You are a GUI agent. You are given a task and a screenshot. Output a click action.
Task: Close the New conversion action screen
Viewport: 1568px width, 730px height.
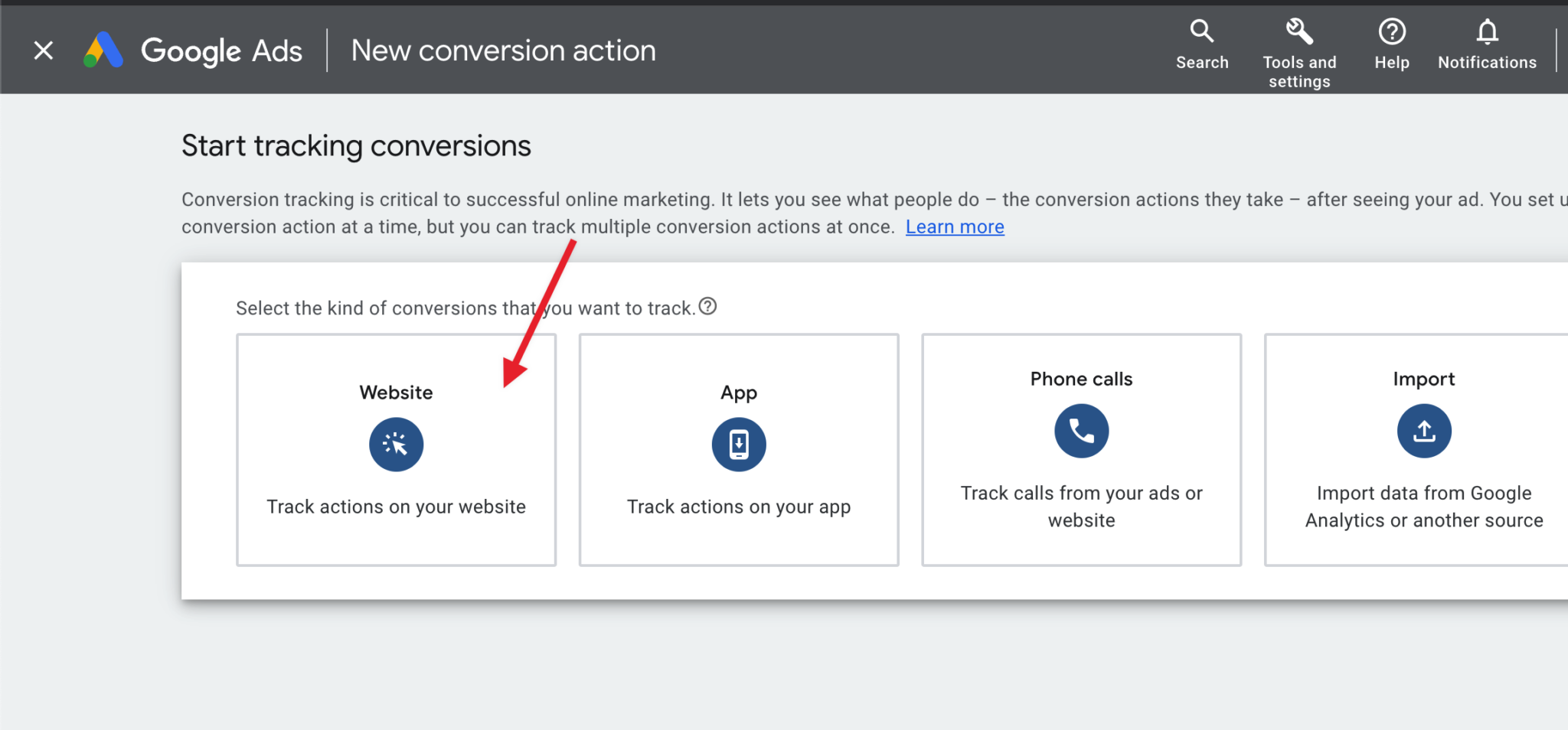click(44, 50)
